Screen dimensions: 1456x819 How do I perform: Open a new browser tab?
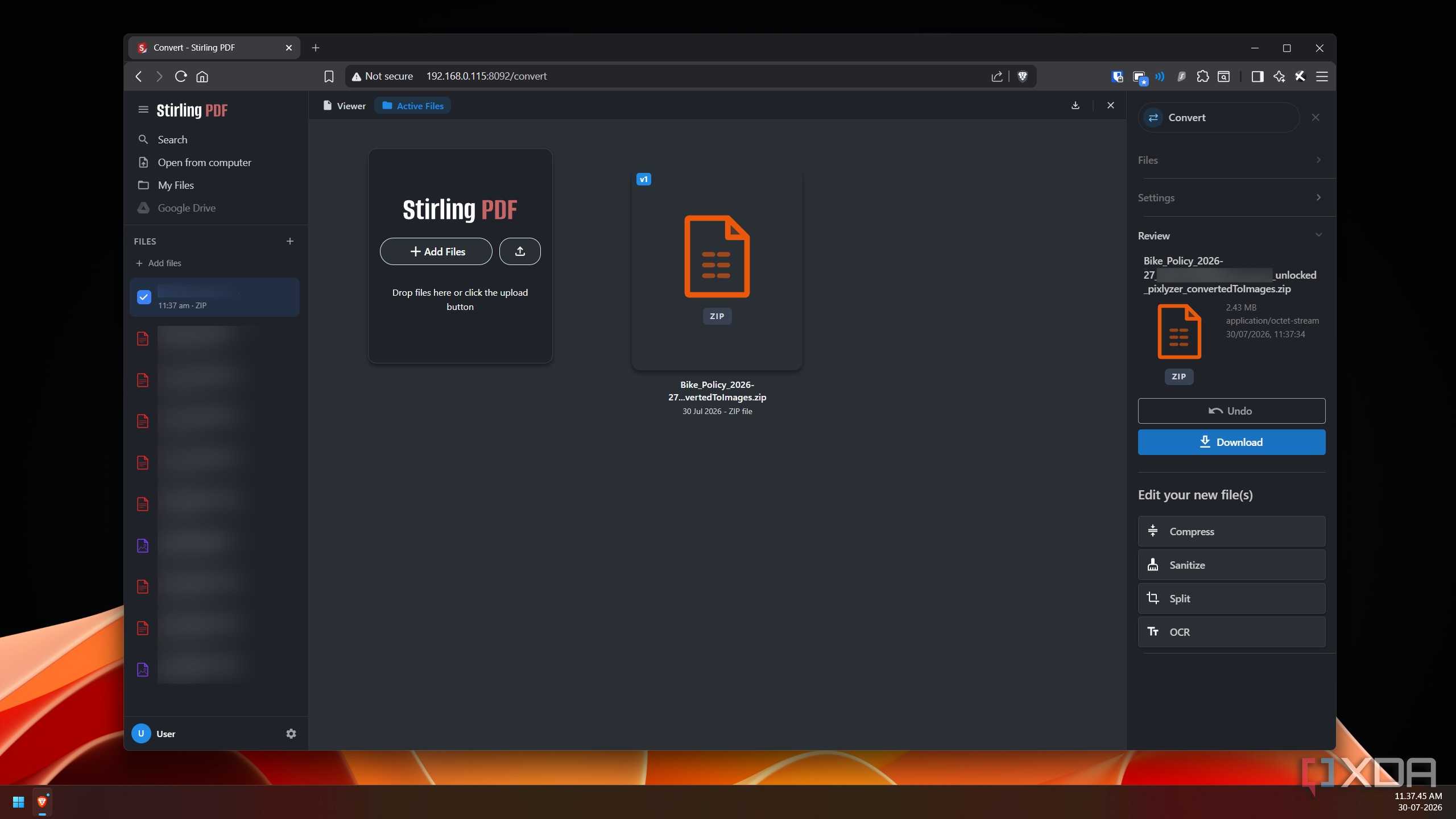(316, 48)
